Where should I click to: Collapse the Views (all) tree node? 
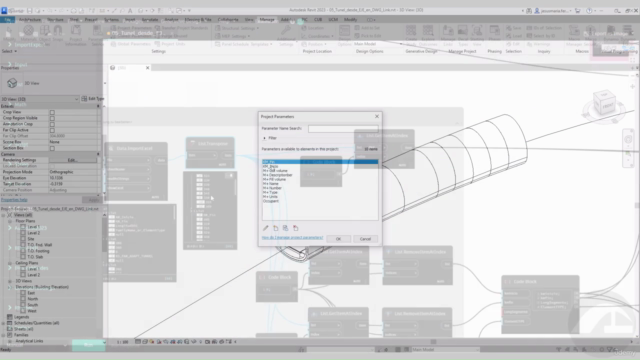click(x=4, y=215)
